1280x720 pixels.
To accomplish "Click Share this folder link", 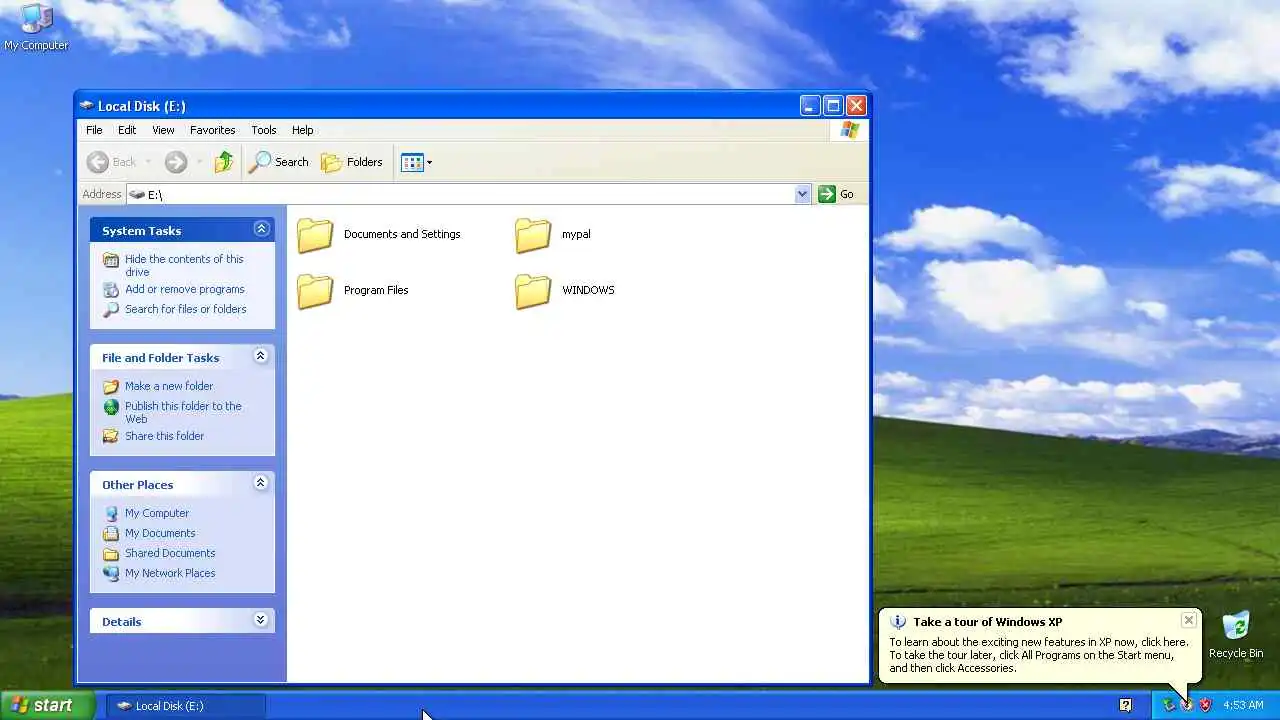I will coord(164,436).
